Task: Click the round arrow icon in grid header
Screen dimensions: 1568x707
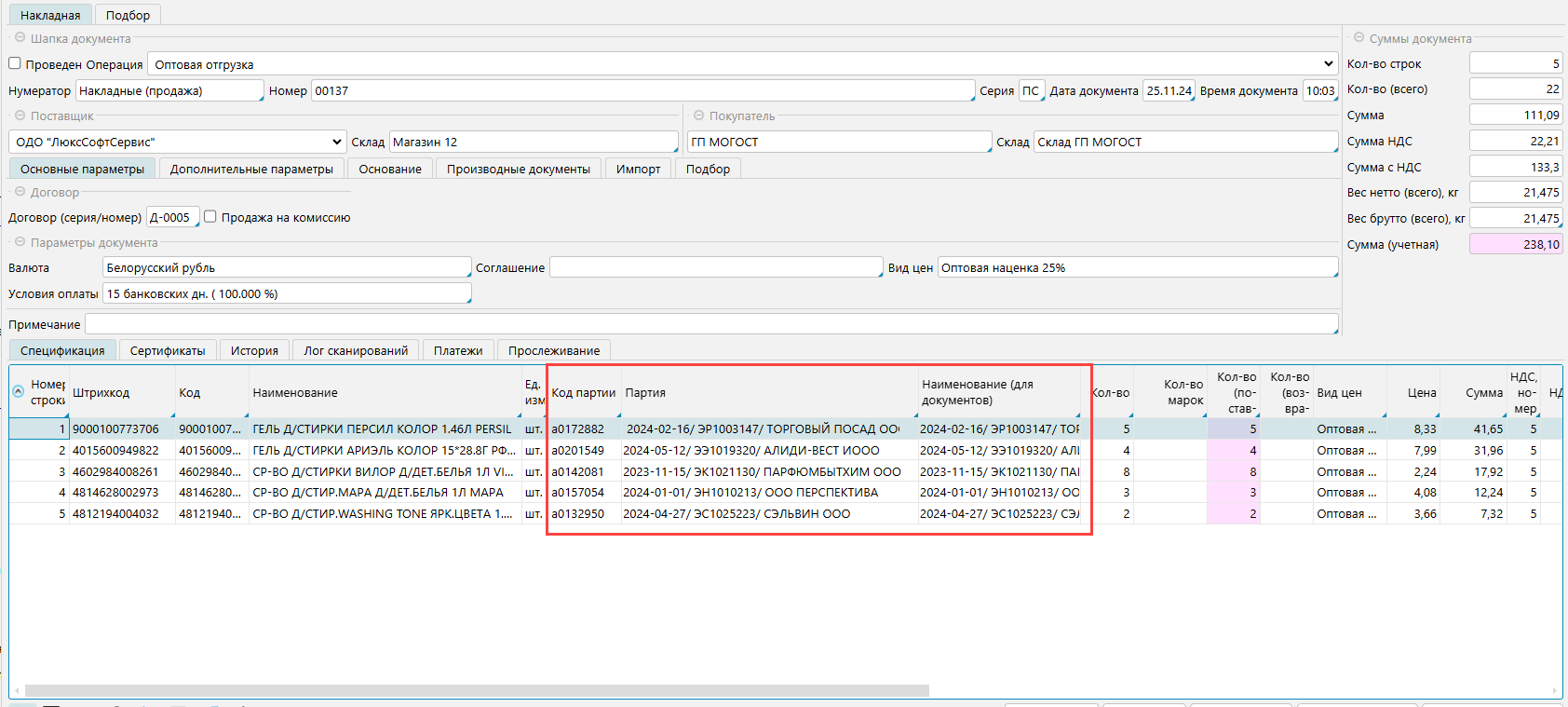Action: (18, 392)
